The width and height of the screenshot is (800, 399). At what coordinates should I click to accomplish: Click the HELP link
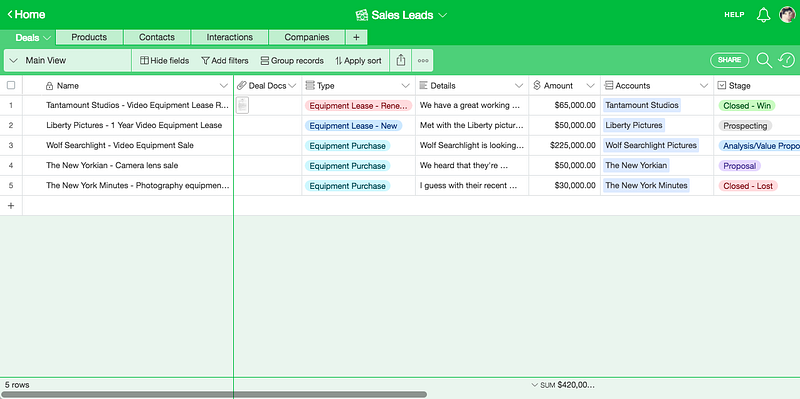pos(734,15)
